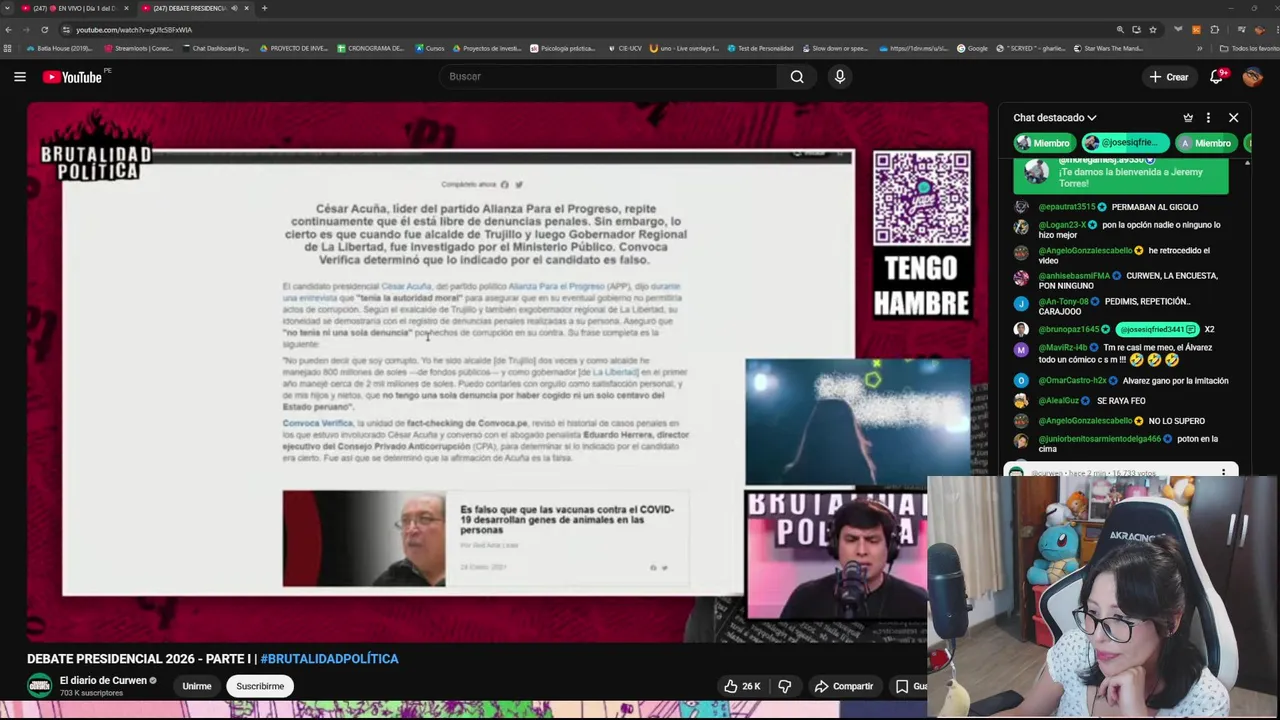Image resolution: width=1280 pixels, height=720 pixels.
Task: Open the Todos los favoritos folder
Action: pos(1249,48)
